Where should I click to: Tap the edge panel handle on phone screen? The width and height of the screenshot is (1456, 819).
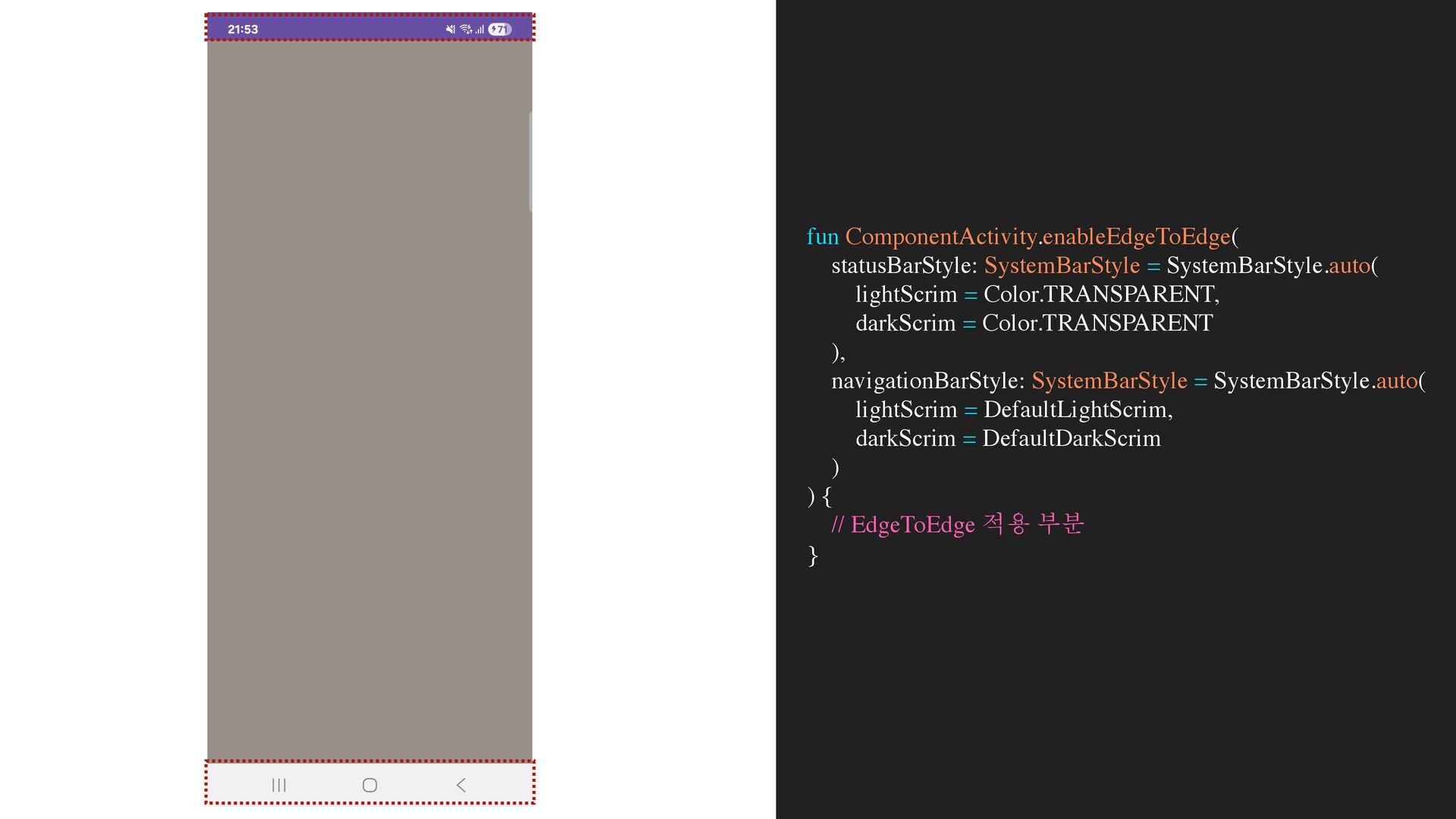(530, 162)
